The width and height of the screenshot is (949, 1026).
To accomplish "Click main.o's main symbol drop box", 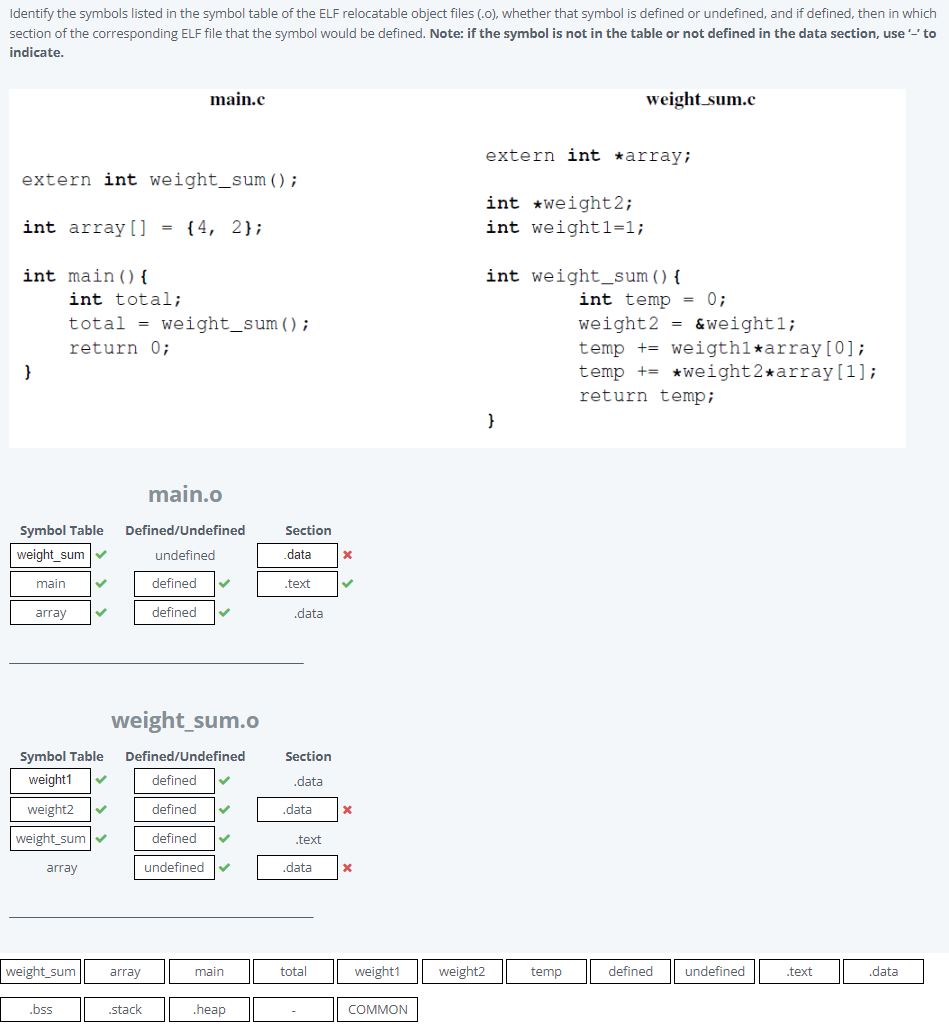I will tap(50, 584).
